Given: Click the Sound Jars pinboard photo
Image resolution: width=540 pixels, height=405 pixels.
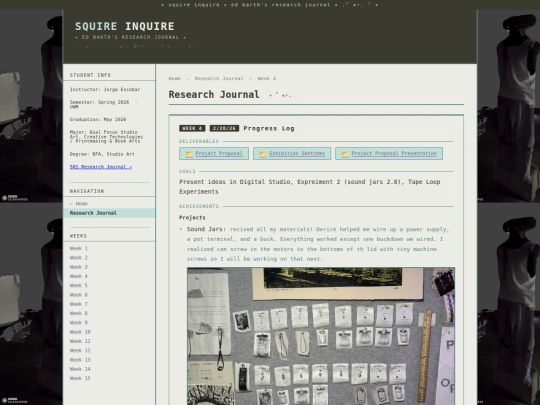Looking at the screenshot, I should tap(321, 336).
